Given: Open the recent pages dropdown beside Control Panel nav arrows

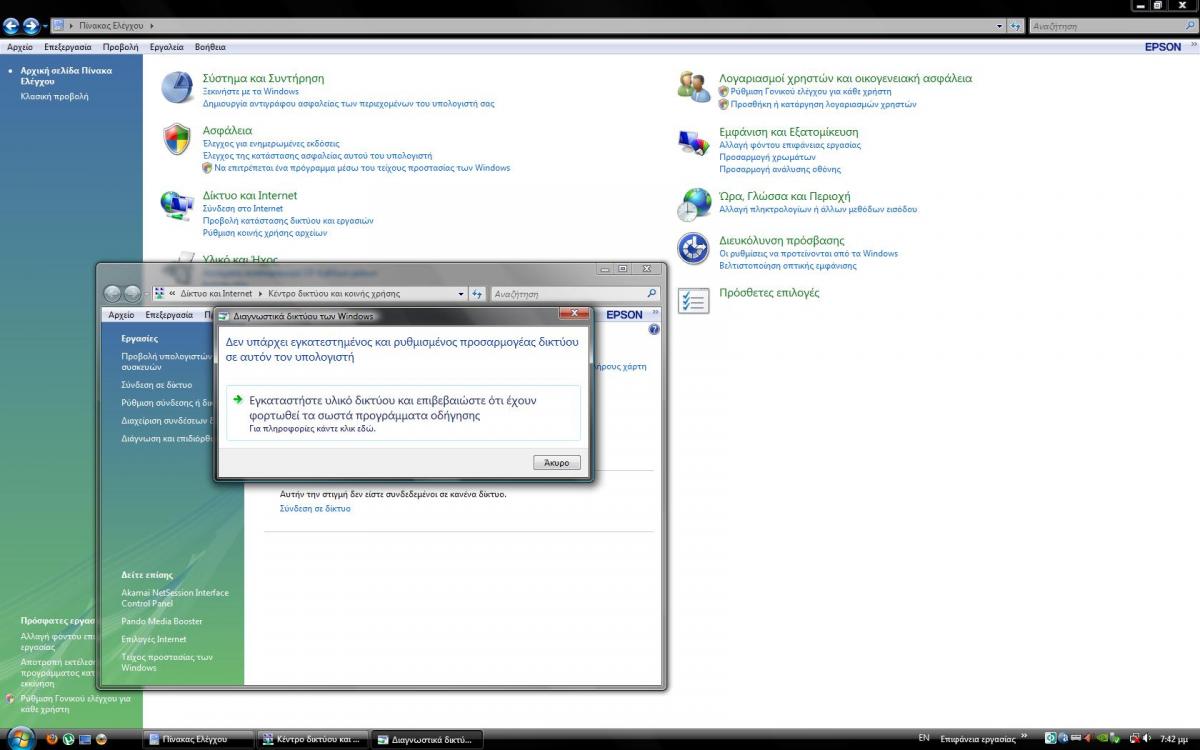Looking at the screenshot, I should coord(45,25).
